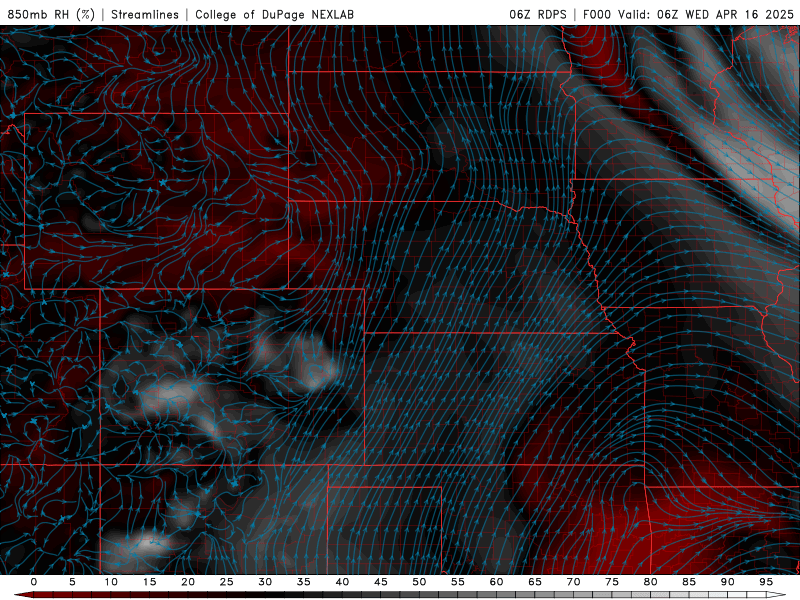Click the "50" label on the color scale
The width and height of the screenshot is (800, 600).
pyautogui.click(x=419, y=582)
